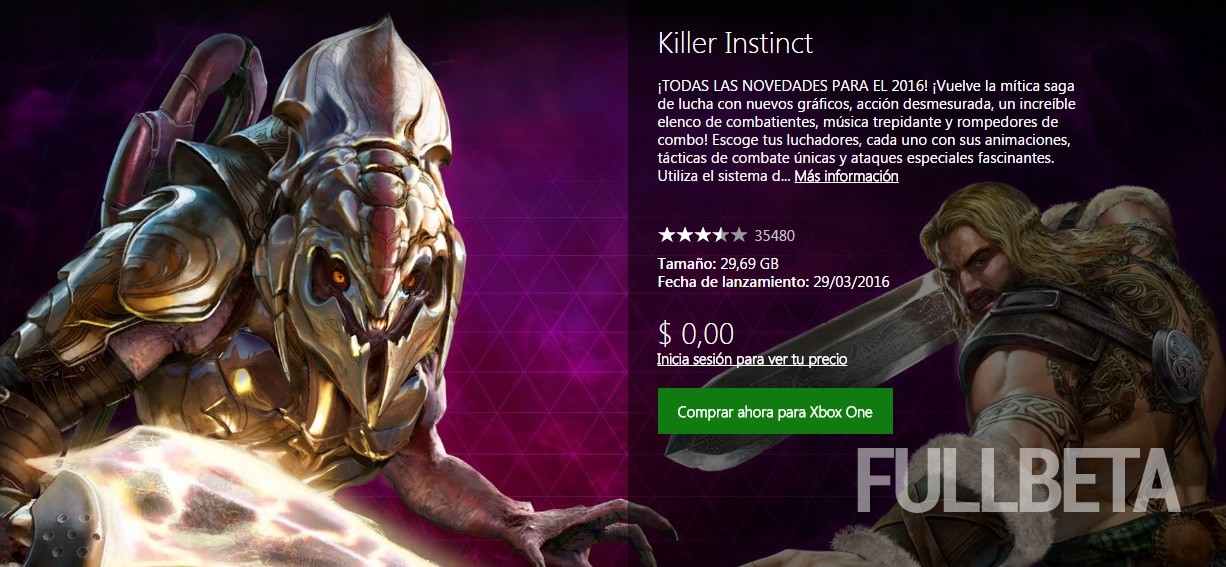The width and height of the screenshot is (1226, 567).
Task: Click the 35480 ratings count
Action: 775,236
